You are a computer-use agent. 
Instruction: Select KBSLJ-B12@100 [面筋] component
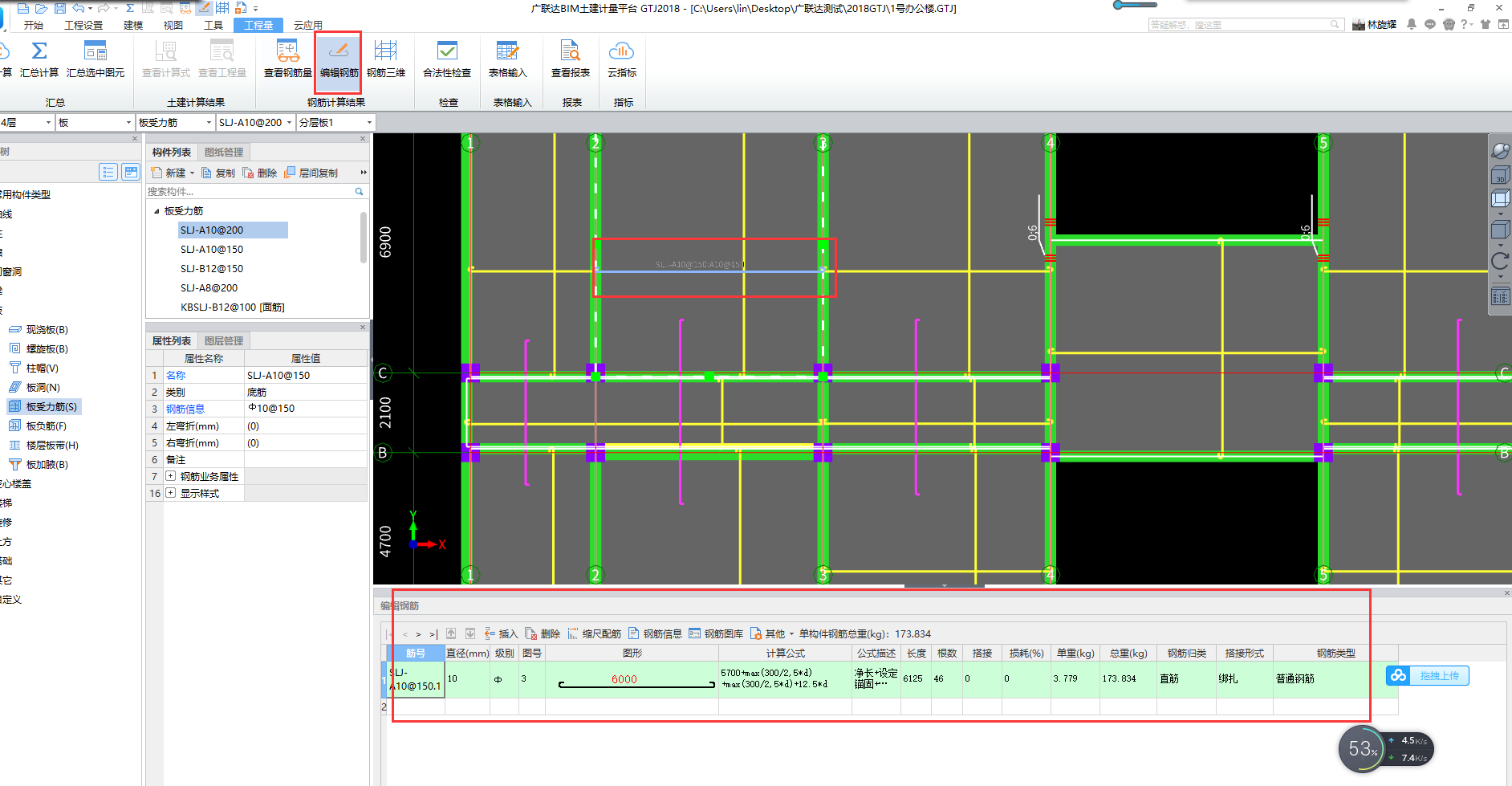233,307
